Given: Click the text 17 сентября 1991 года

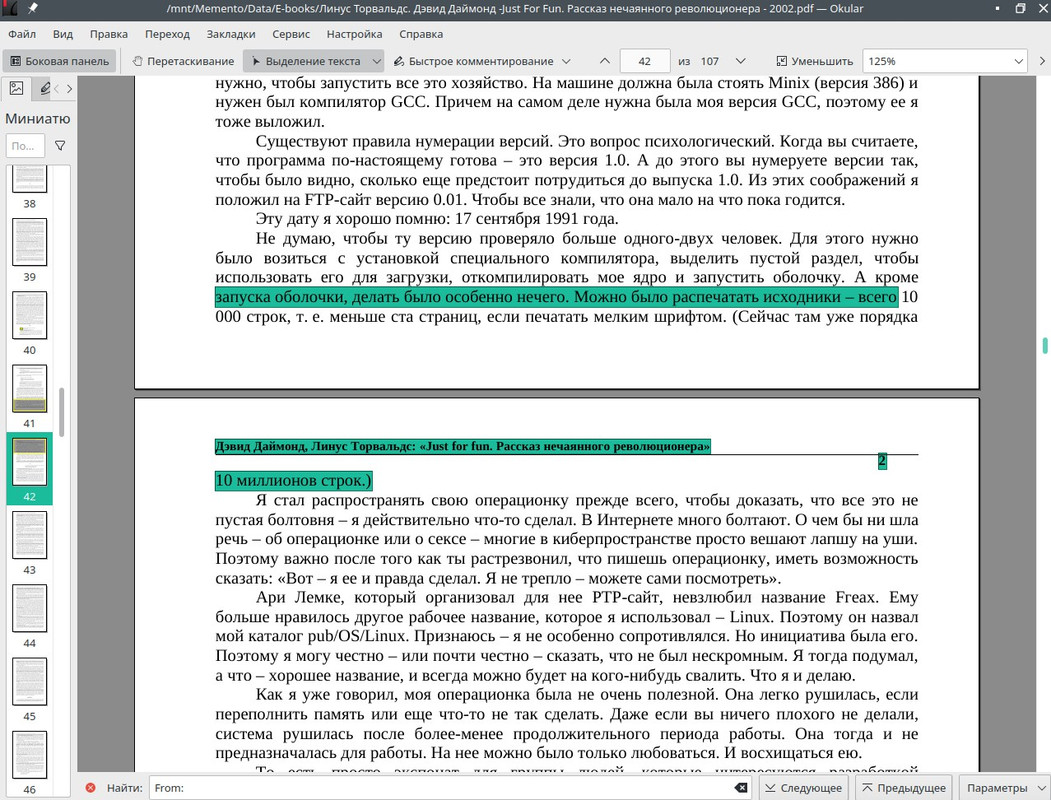Looking at the screenshot, I should [536, 218].
